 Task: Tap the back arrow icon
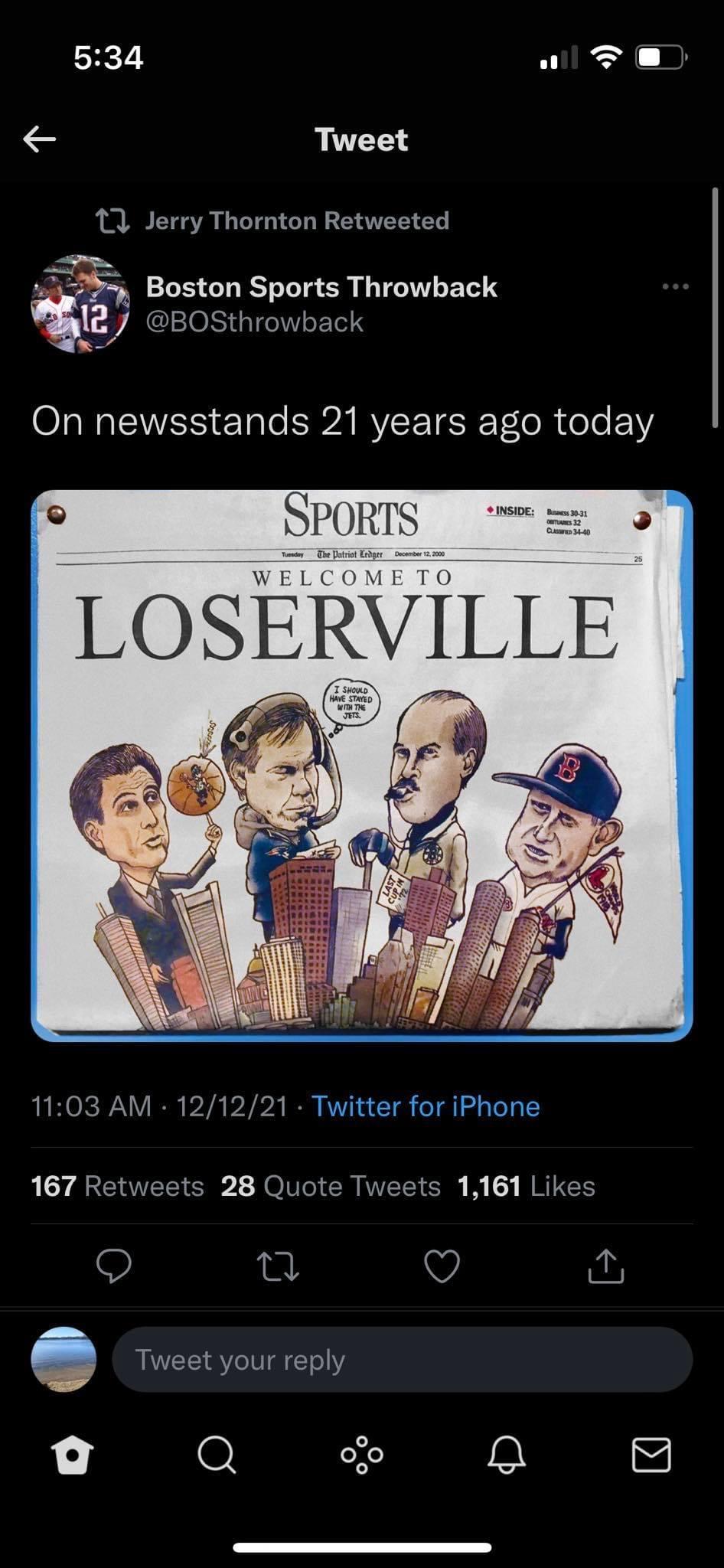pyautogui.click(x=39, y=139)
